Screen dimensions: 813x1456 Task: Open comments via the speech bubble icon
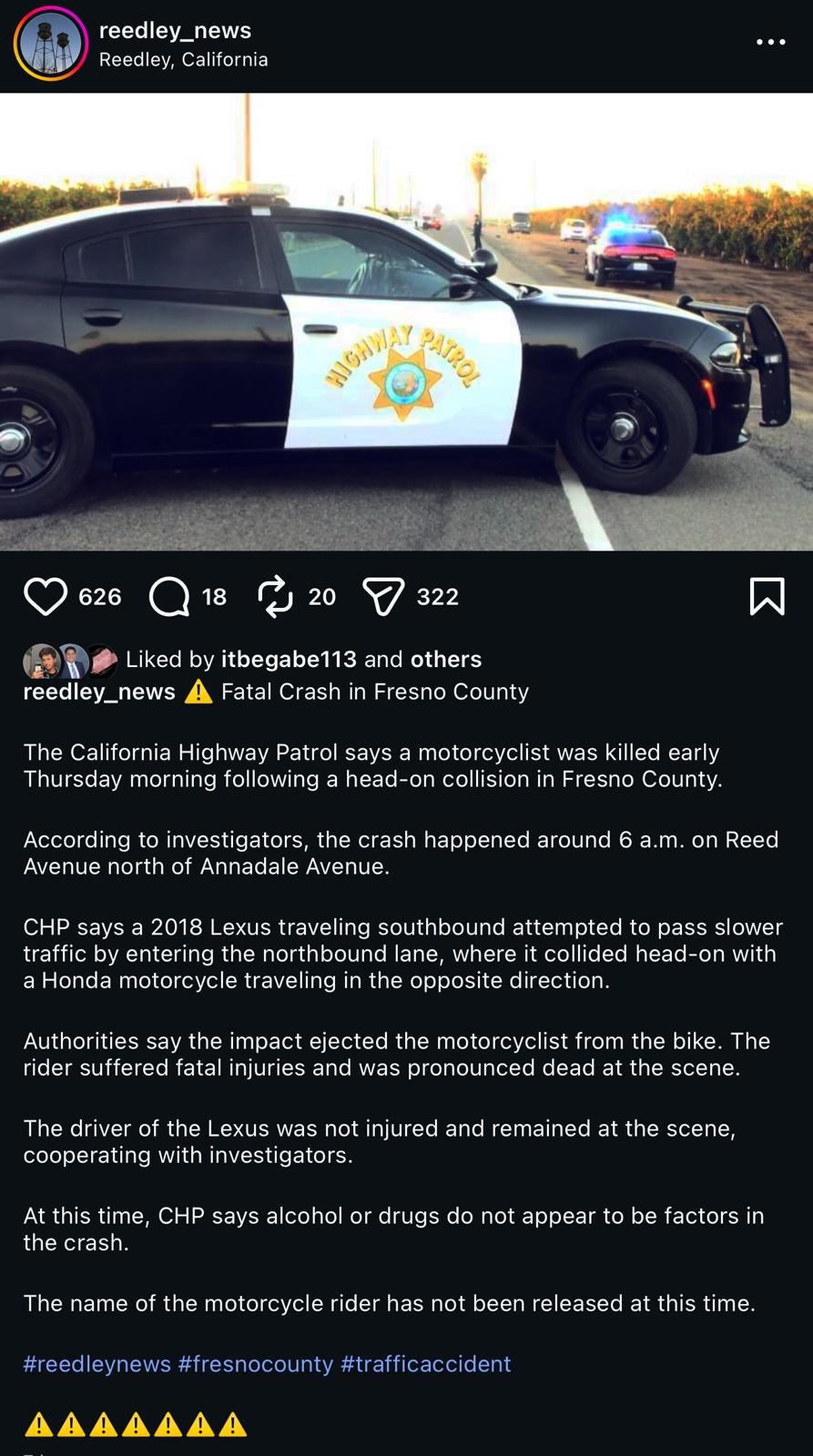[x=169, y=597]
